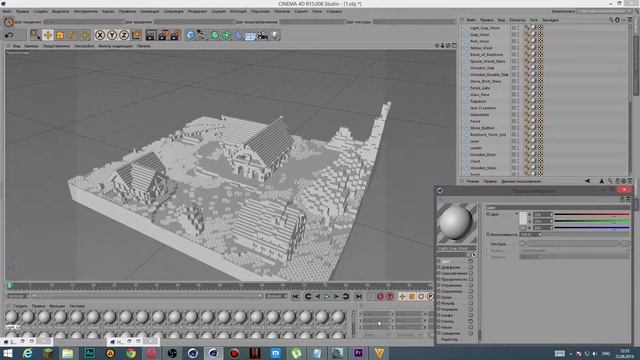The height and width of the screenshot is (360, 640).
Task: Select the Move tool
Action: coord(48,35)
